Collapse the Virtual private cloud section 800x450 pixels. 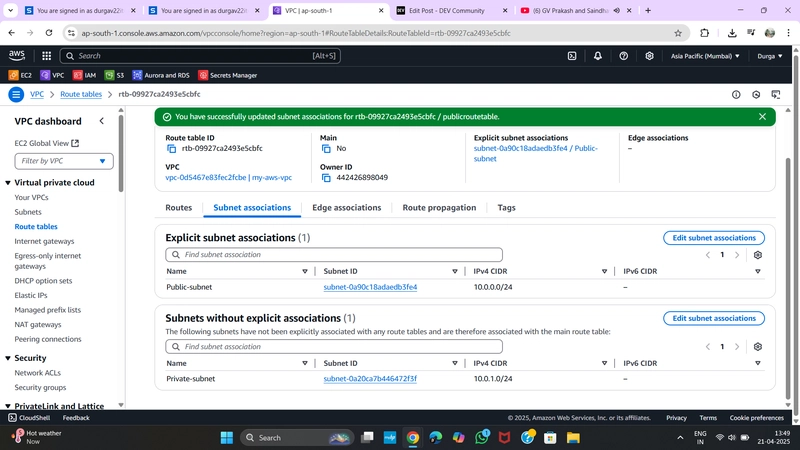(8, 183)
